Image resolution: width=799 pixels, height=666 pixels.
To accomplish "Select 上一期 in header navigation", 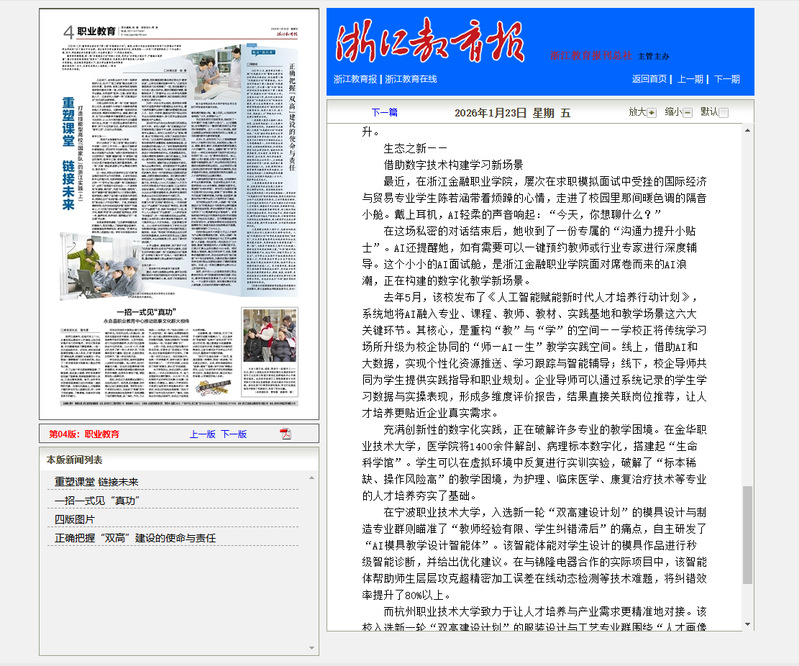I will click(x=690, y=79).
